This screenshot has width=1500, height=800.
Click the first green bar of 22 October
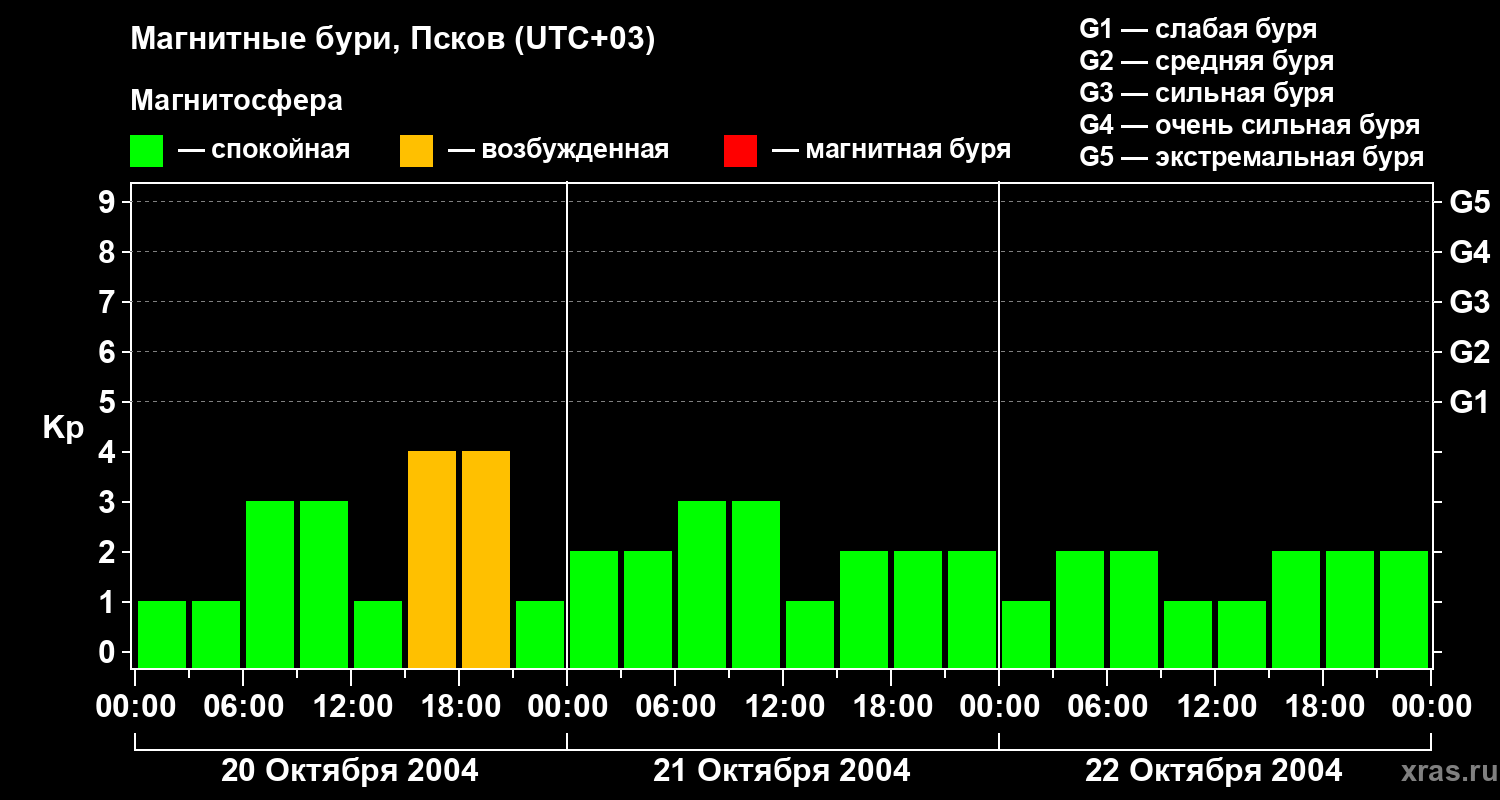(x=1026, y=634)
